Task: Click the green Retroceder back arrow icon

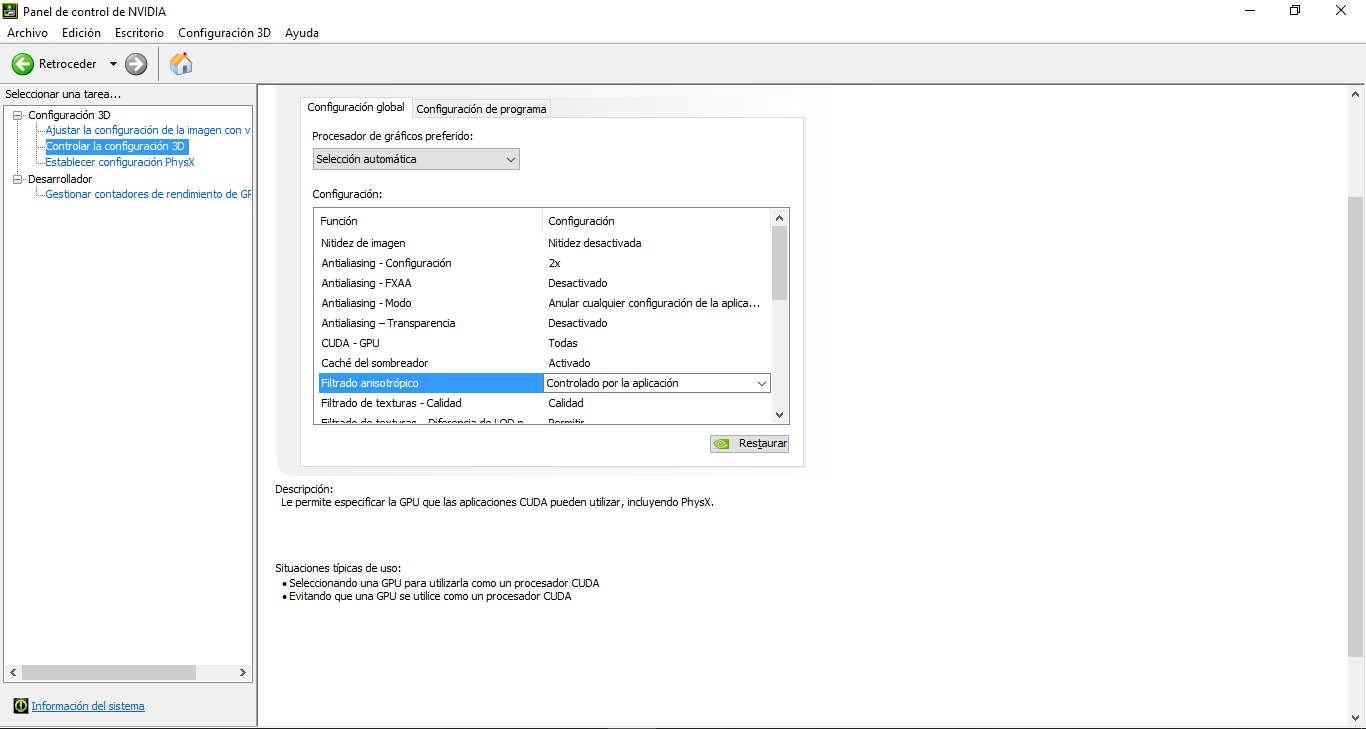Action: coord(22,64)
